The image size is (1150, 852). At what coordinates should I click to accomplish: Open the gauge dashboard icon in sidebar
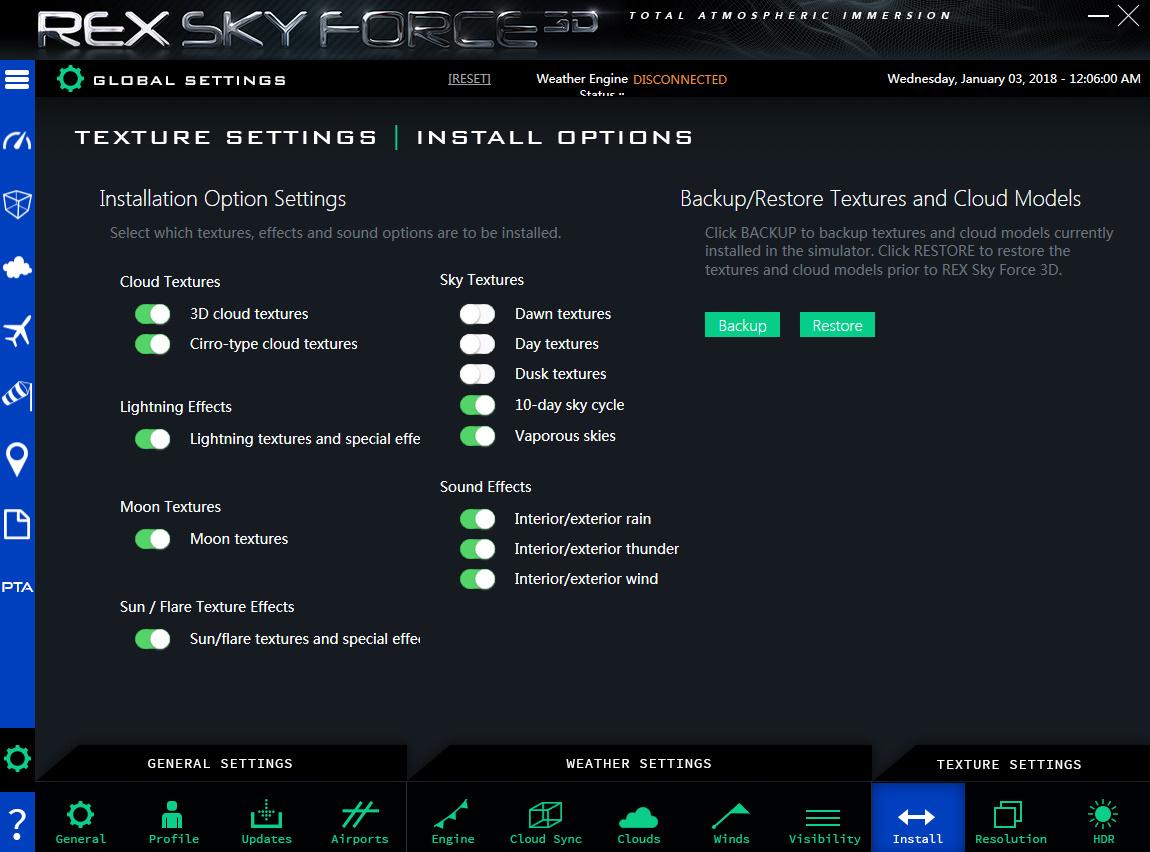pyautogui.click(x=17, y=140)
